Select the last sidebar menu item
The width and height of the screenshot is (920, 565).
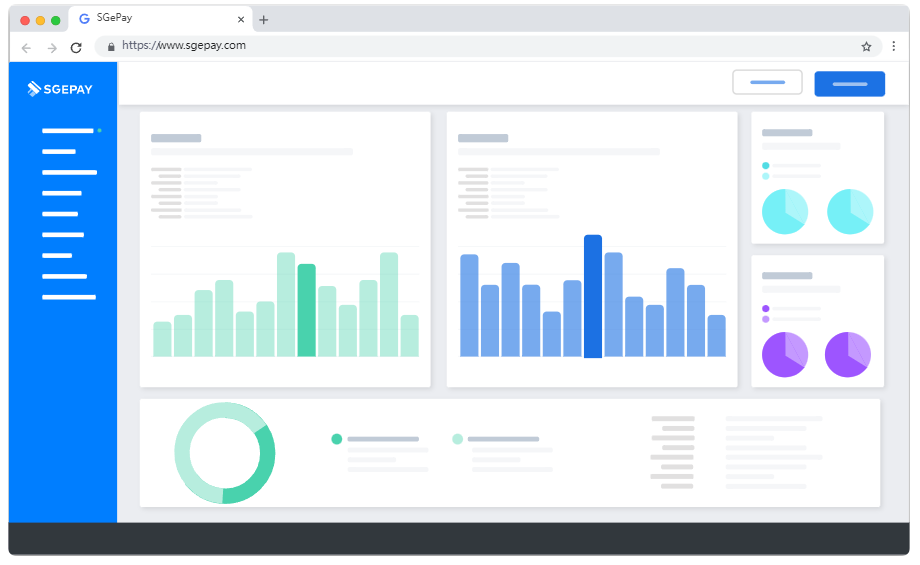68,297
